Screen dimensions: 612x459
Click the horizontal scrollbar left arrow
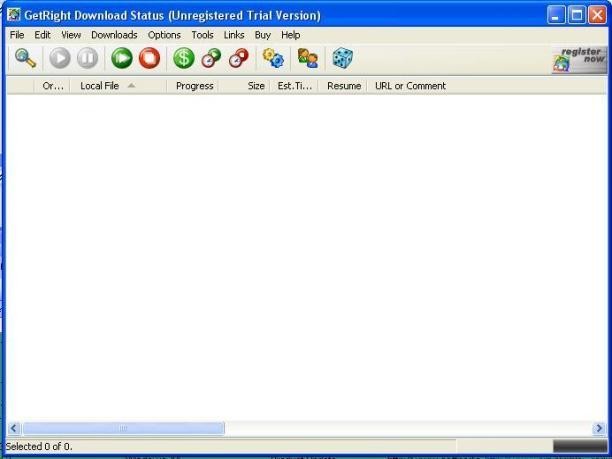click(x=14, y=428)
